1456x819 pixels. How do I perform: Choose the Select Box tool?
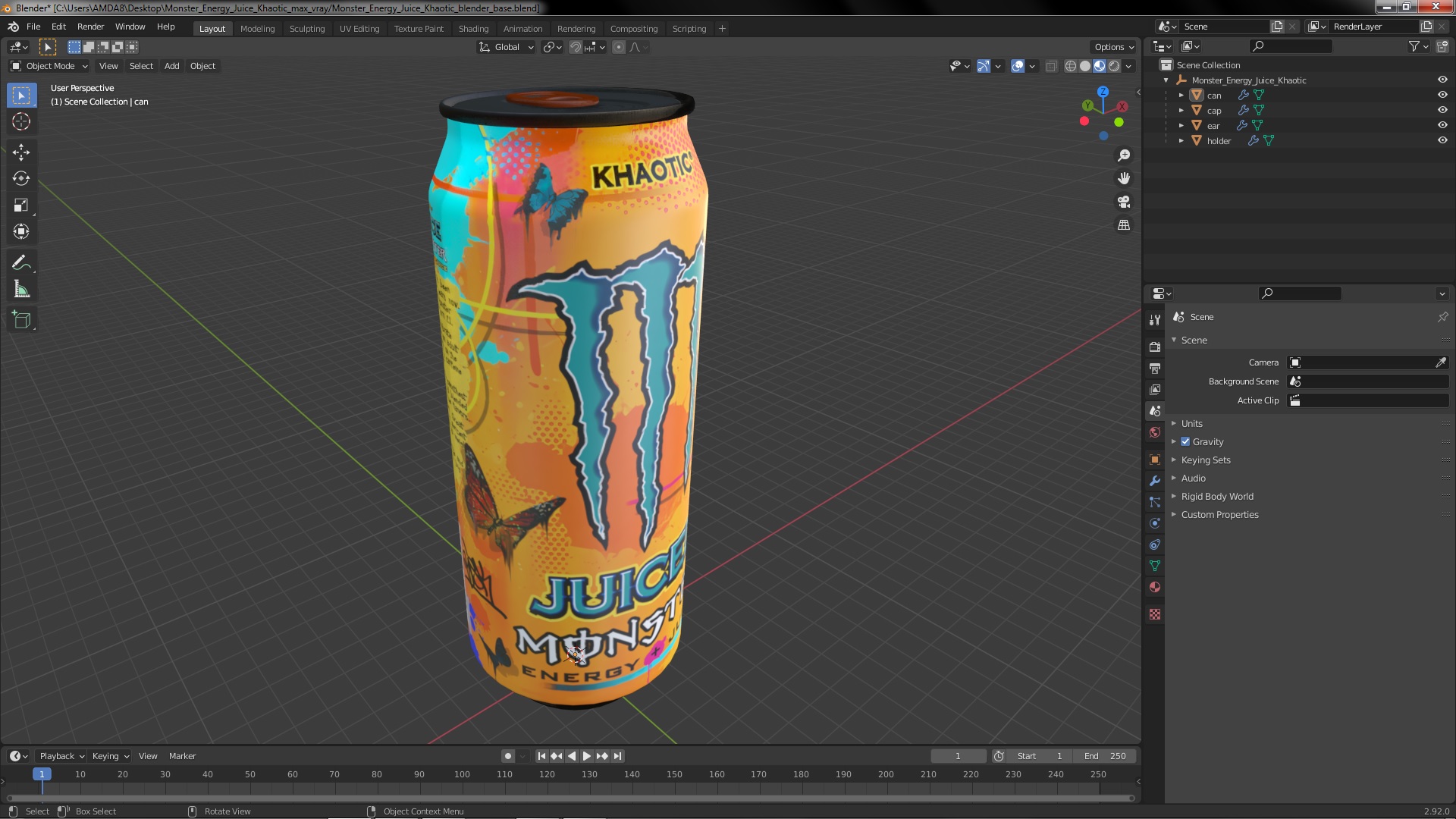point(21,96)
